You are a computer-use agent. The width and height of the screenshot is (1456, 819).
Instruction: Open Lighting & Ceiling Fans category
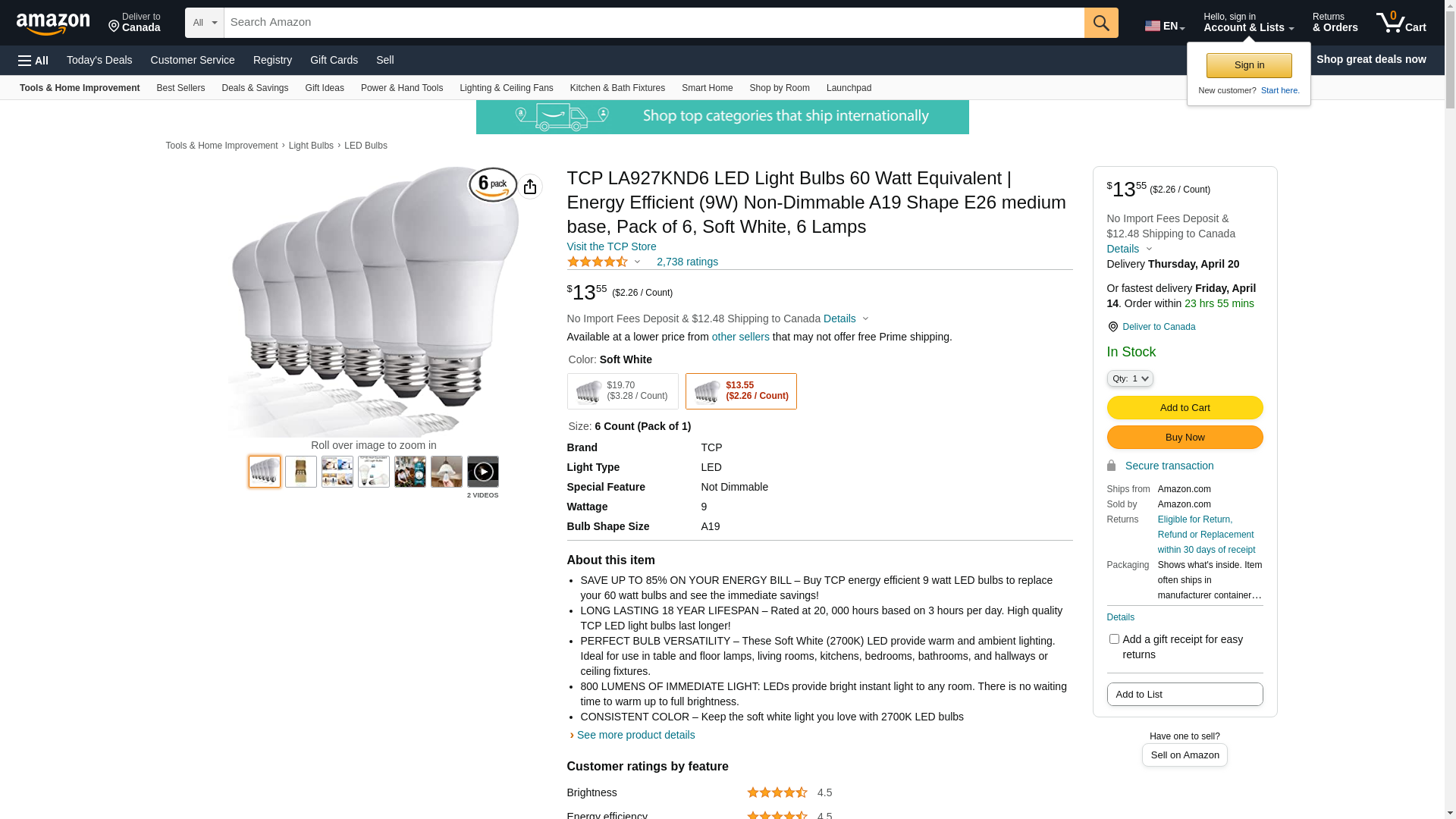click(x=506, y=88)
